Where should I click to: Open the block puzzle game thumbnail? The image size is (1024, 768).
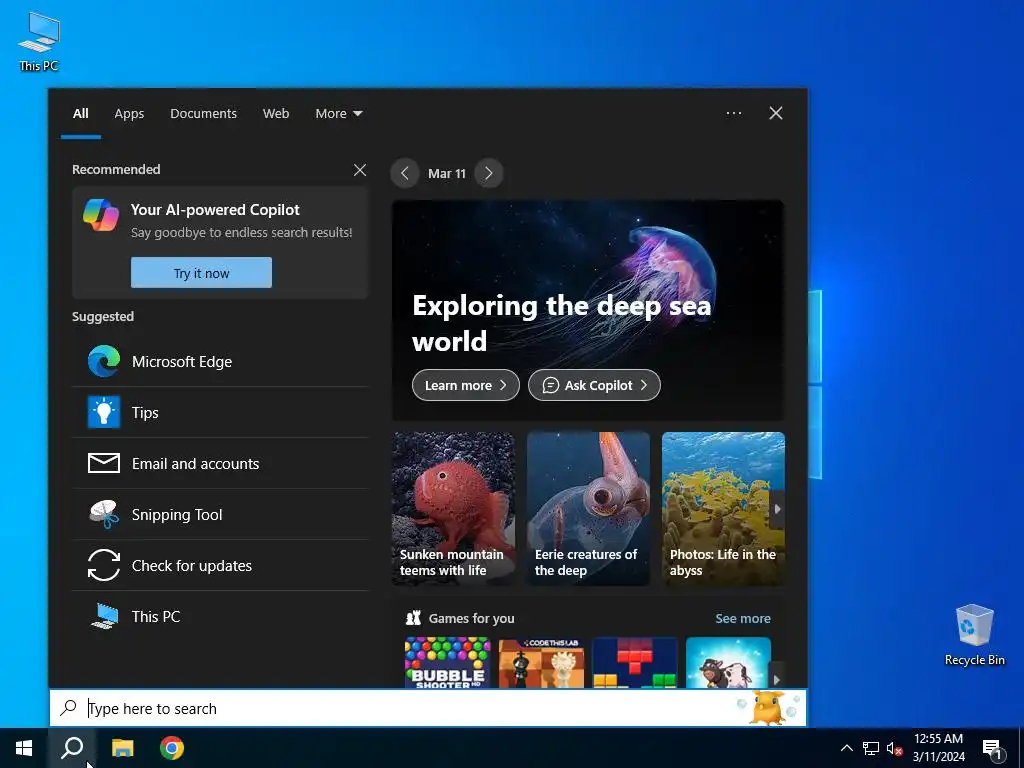click(x=635, y=662)
